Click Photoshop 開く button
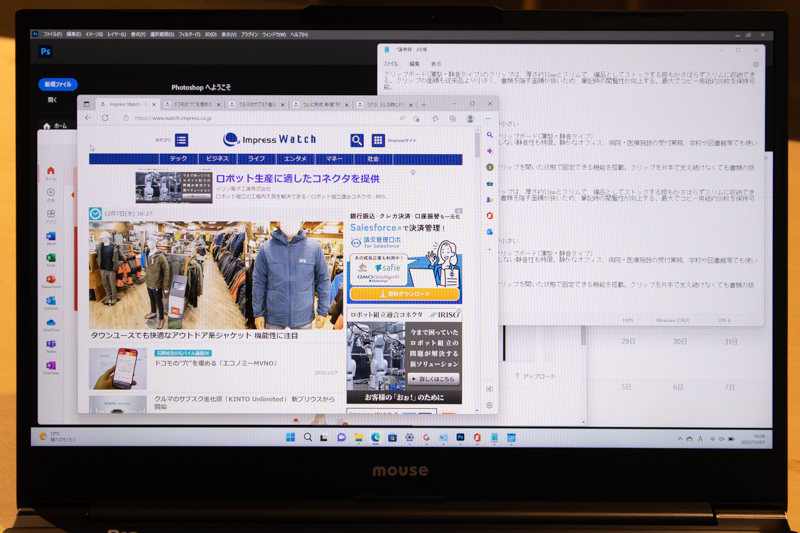 coord(53,100)
